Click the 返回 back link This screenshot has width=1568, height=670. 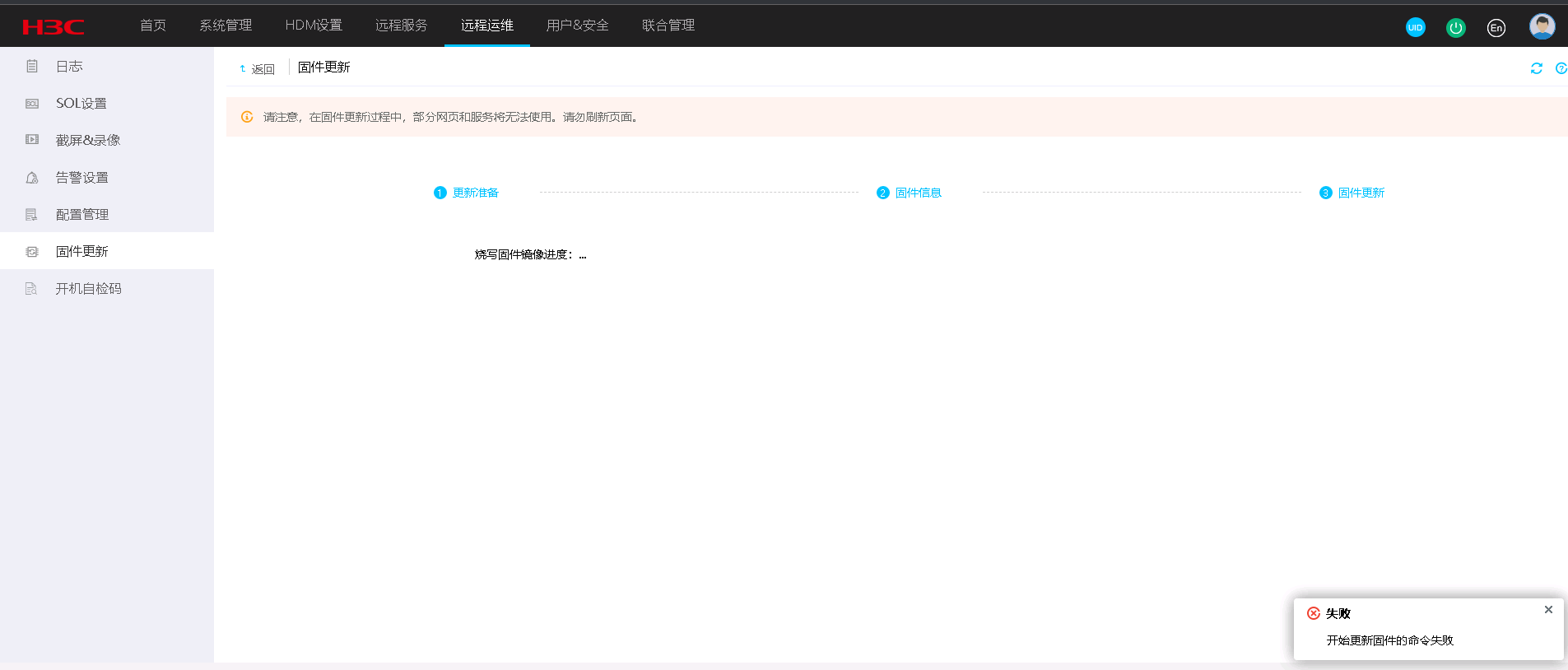pos(257,69)
